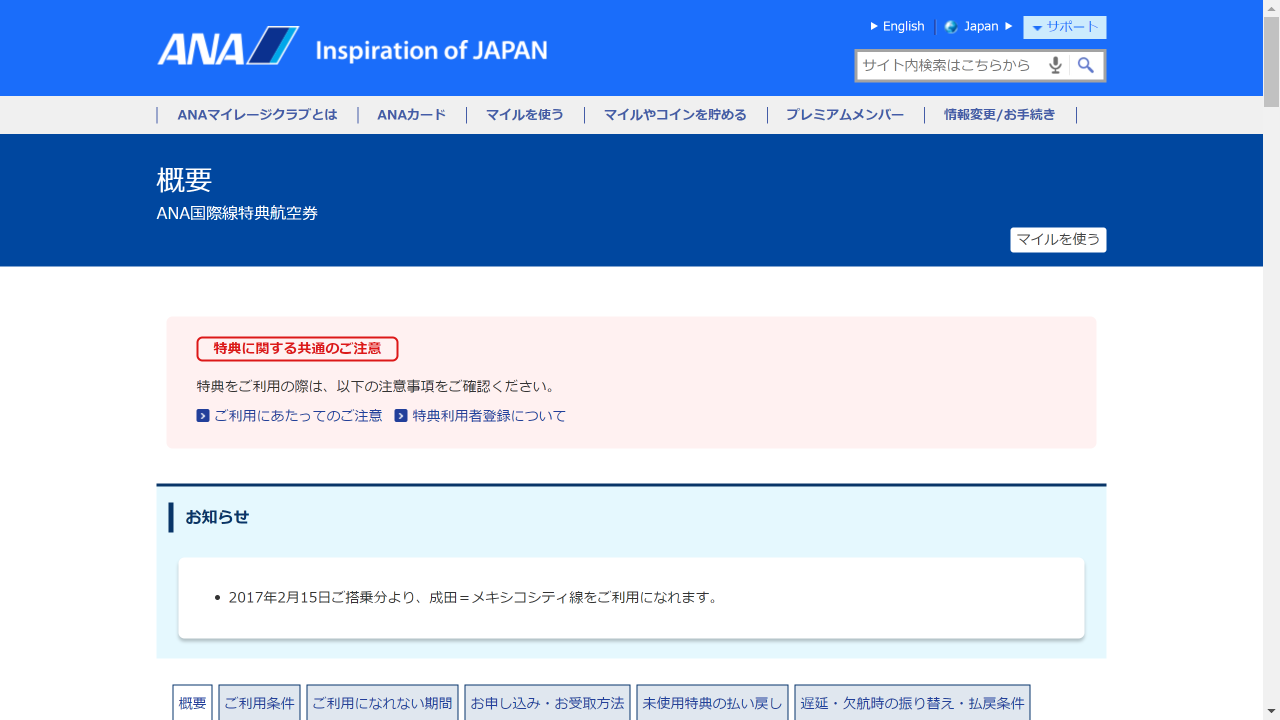
Task: Activate the voice search microphone icon
Action: coord(1055,65)
